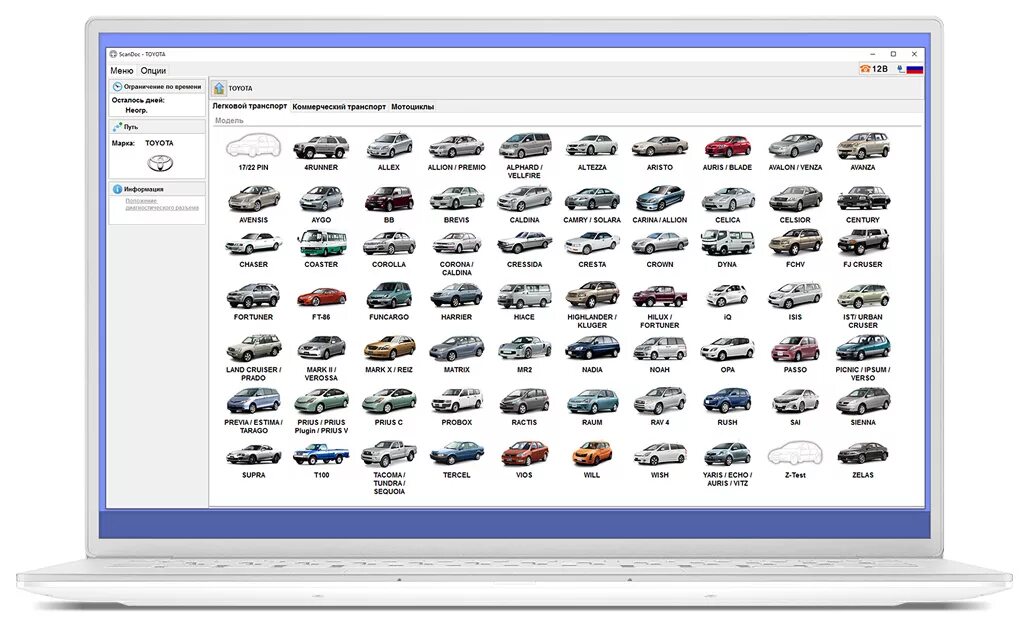1024x626 pixels.
Task: Select the AYGO model
Action: click(x=321, y=204)
